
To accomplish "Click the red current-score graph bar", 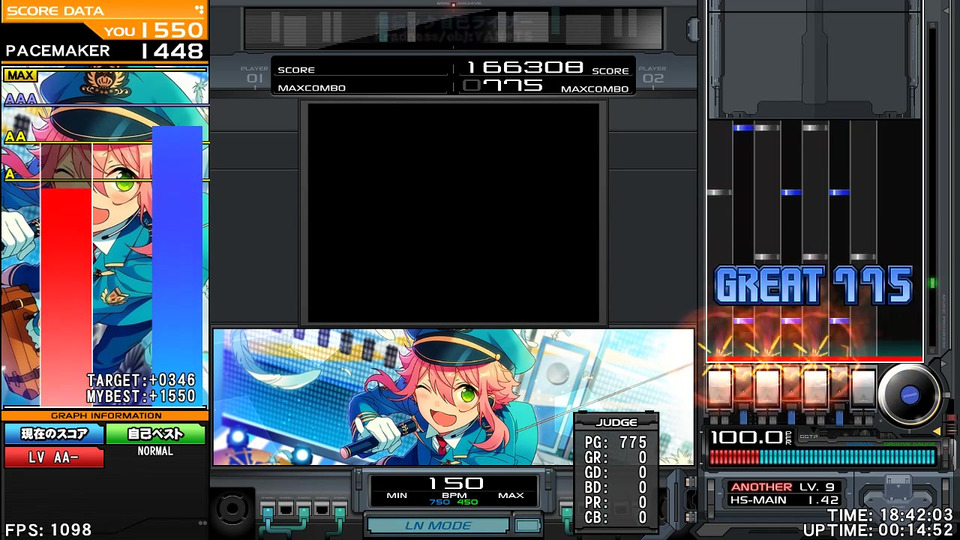I will (x=66, y=297).
